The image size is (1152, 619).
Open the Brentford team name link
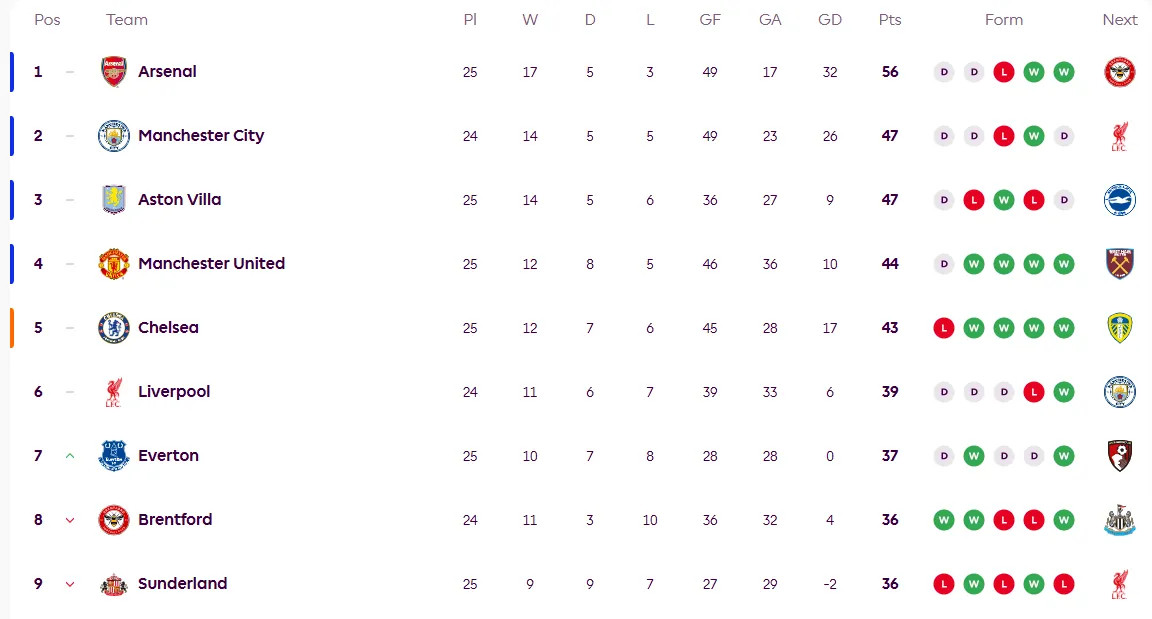[x=175, y=520]
